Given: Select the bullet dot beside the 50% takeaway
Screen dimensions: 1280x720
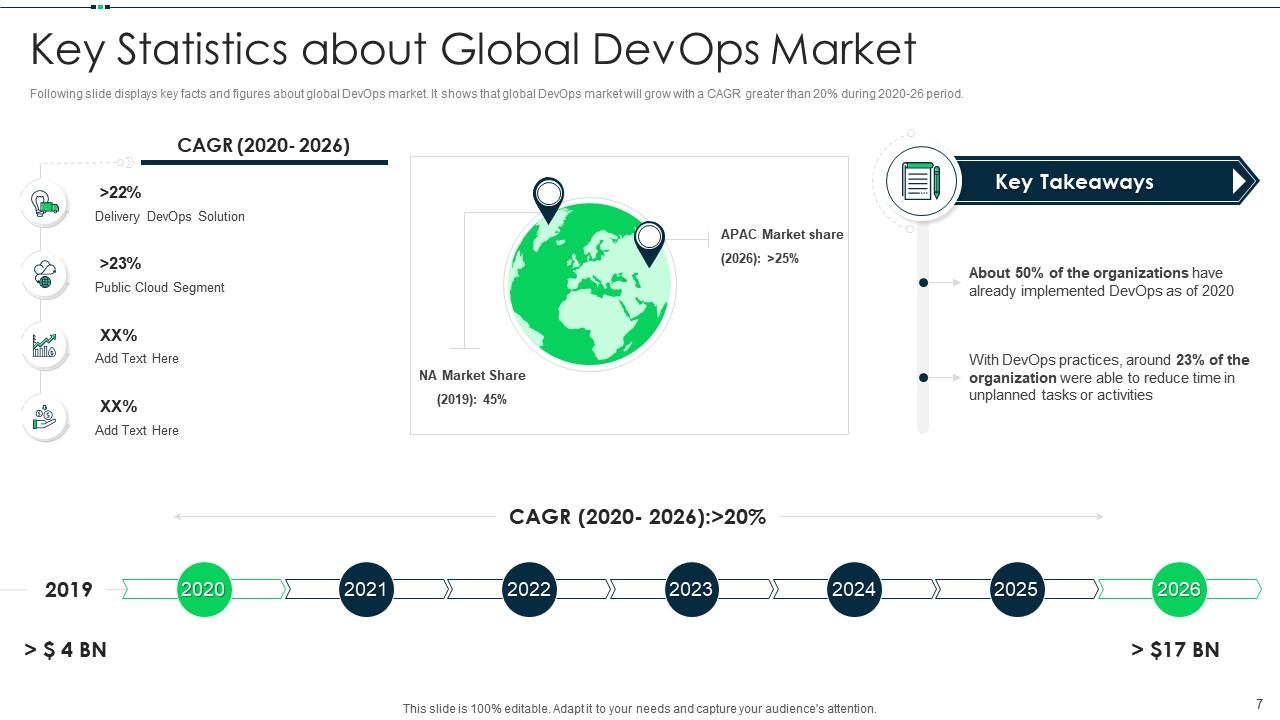Looking at the screenshot, I should (923, 282).
